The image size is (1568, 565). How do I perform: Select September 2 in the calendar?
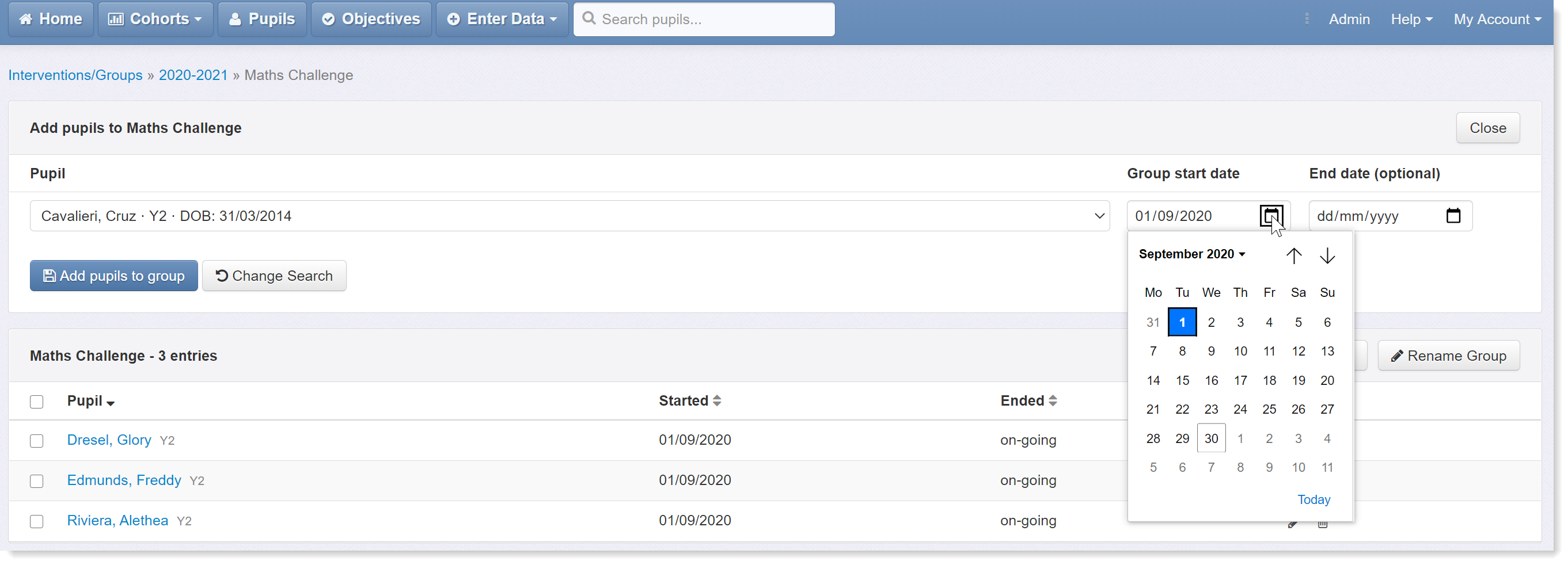point(1211,322)
